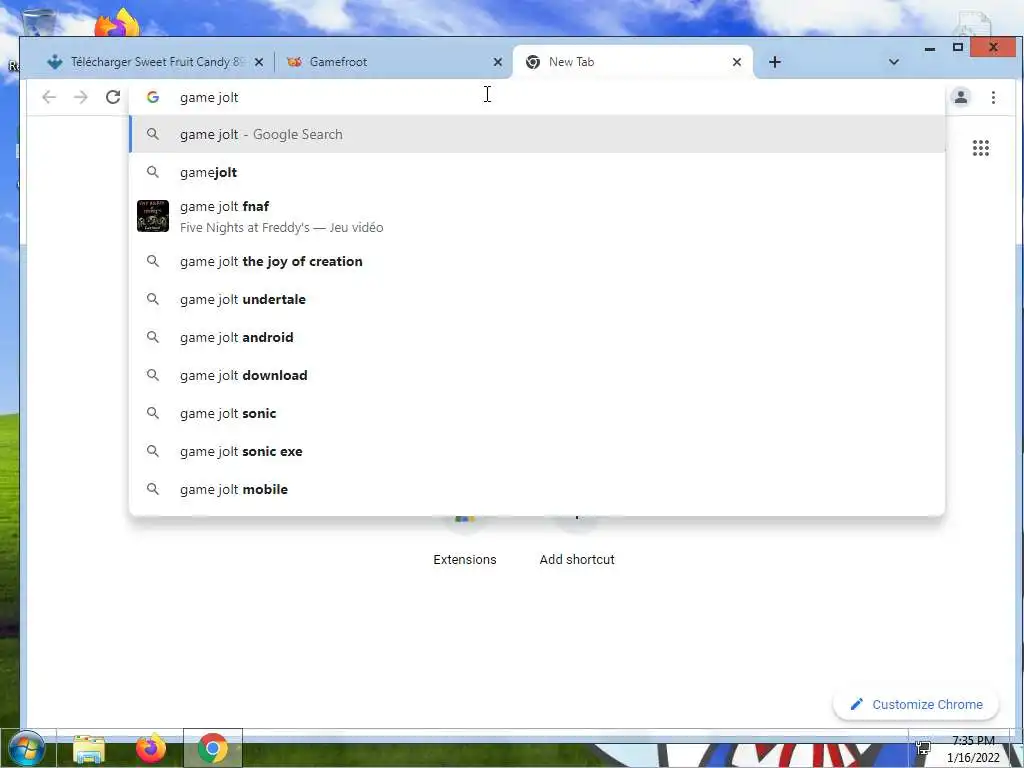Minimize the Chrome window
Viewport: 1024px width, 768px height.
click(930, 48)
